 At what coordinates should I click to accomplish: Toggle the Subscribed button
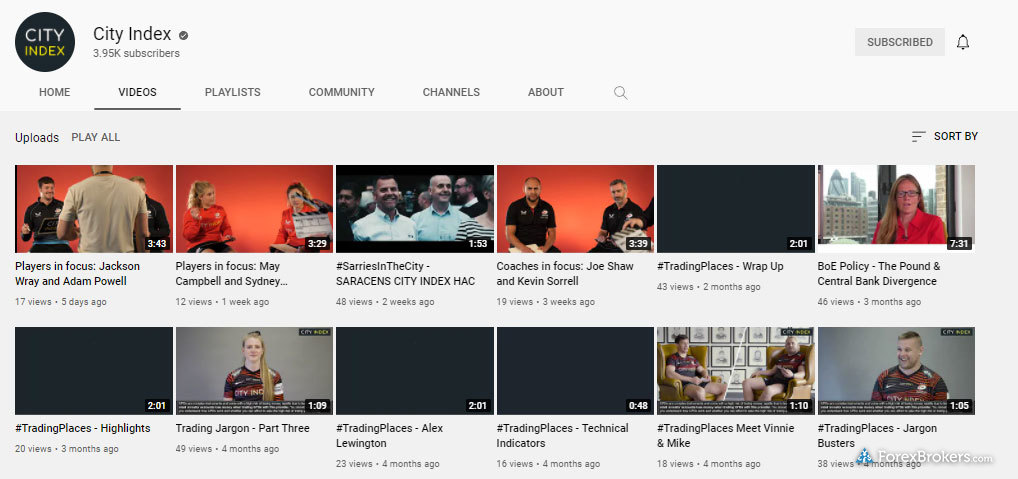tap(899, 42)
